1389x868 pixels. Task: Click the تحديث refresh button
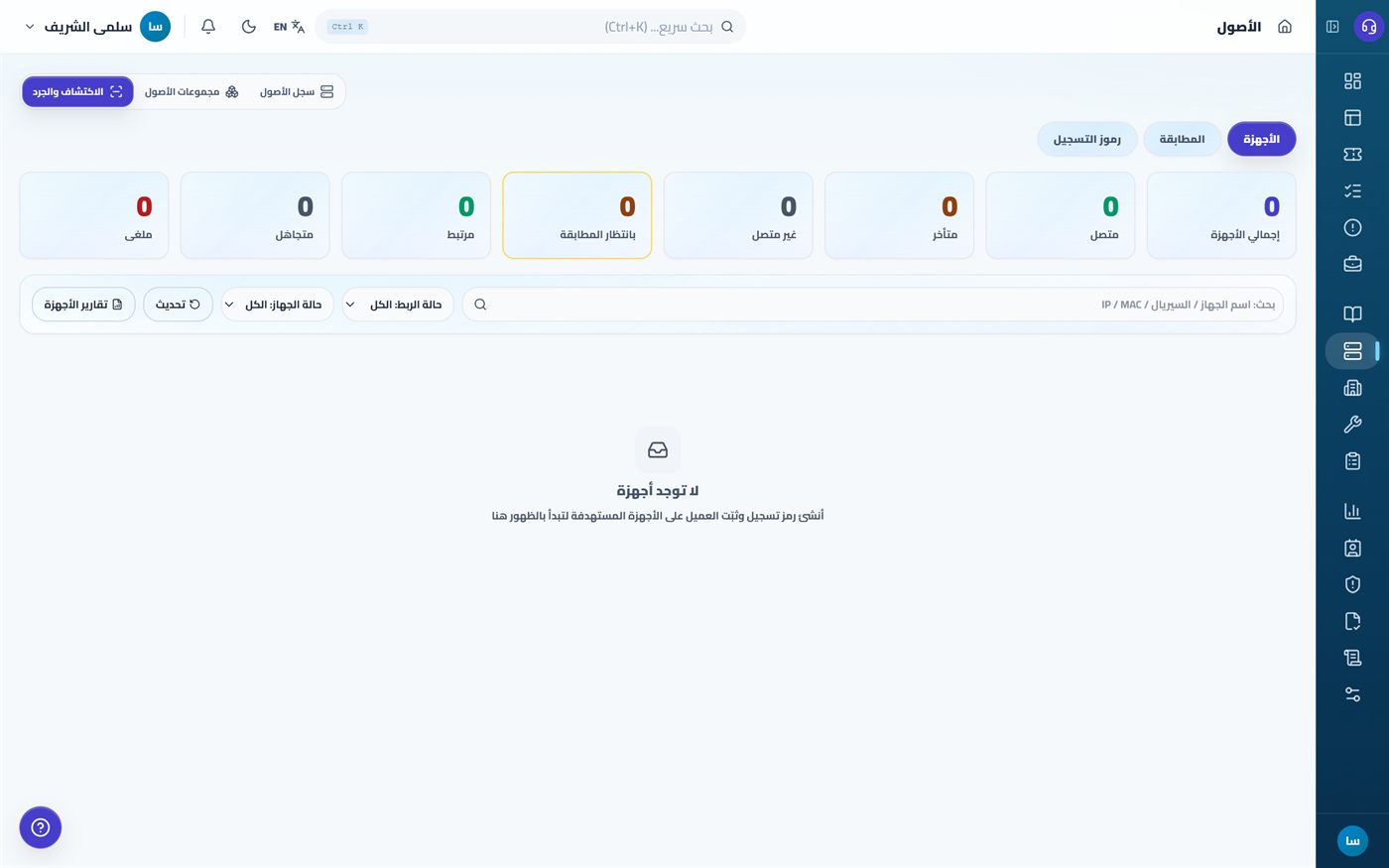click(178, 305)
